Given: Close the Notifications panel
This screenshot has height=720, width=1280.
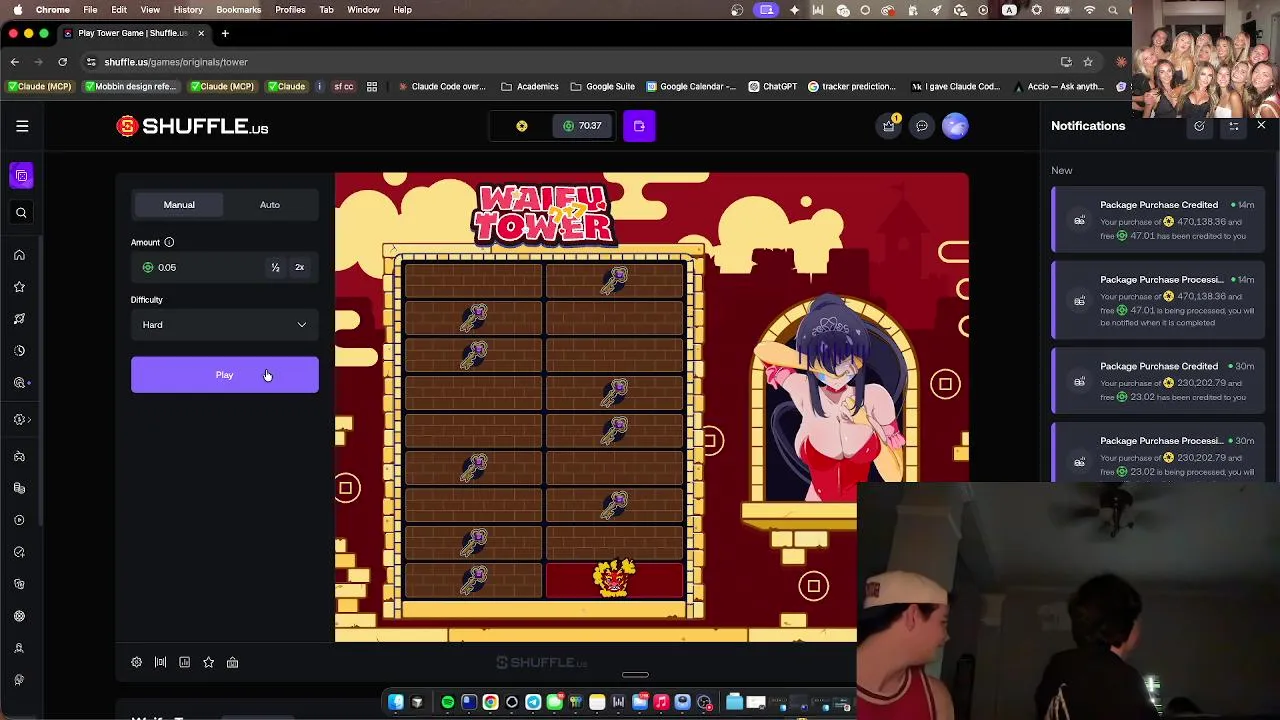Looking at the screenshot, I should click(x=1261, y=126).
